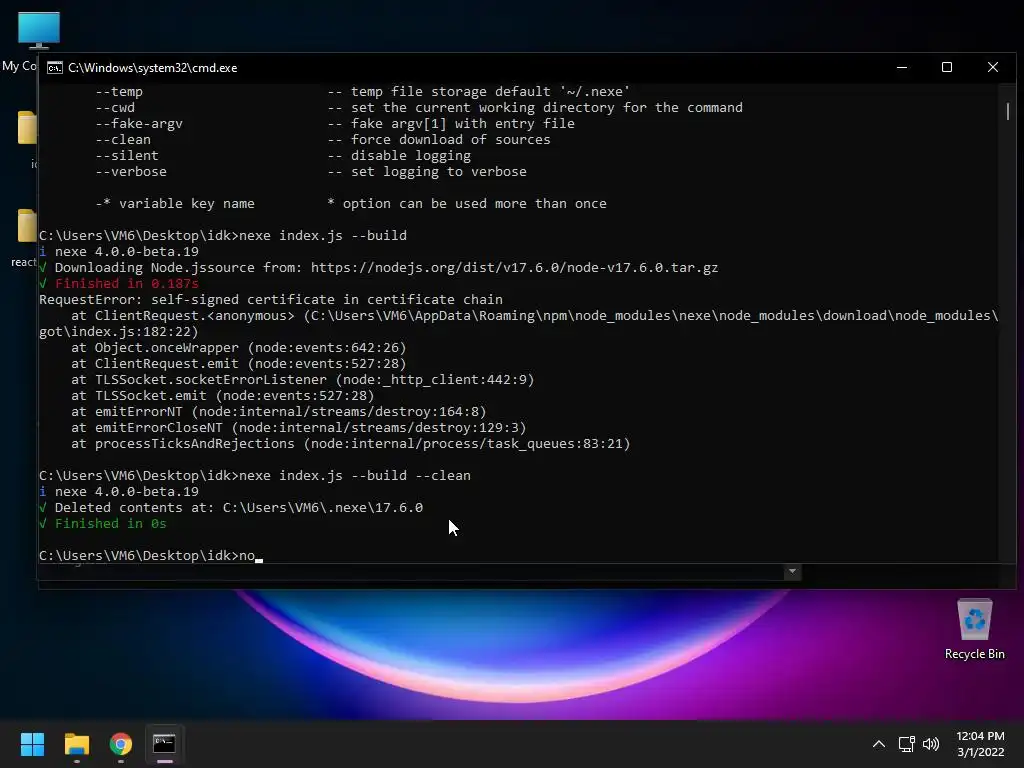
Task: Click the red 'Finished in 0.187s' text
Action: click(127, 283)
